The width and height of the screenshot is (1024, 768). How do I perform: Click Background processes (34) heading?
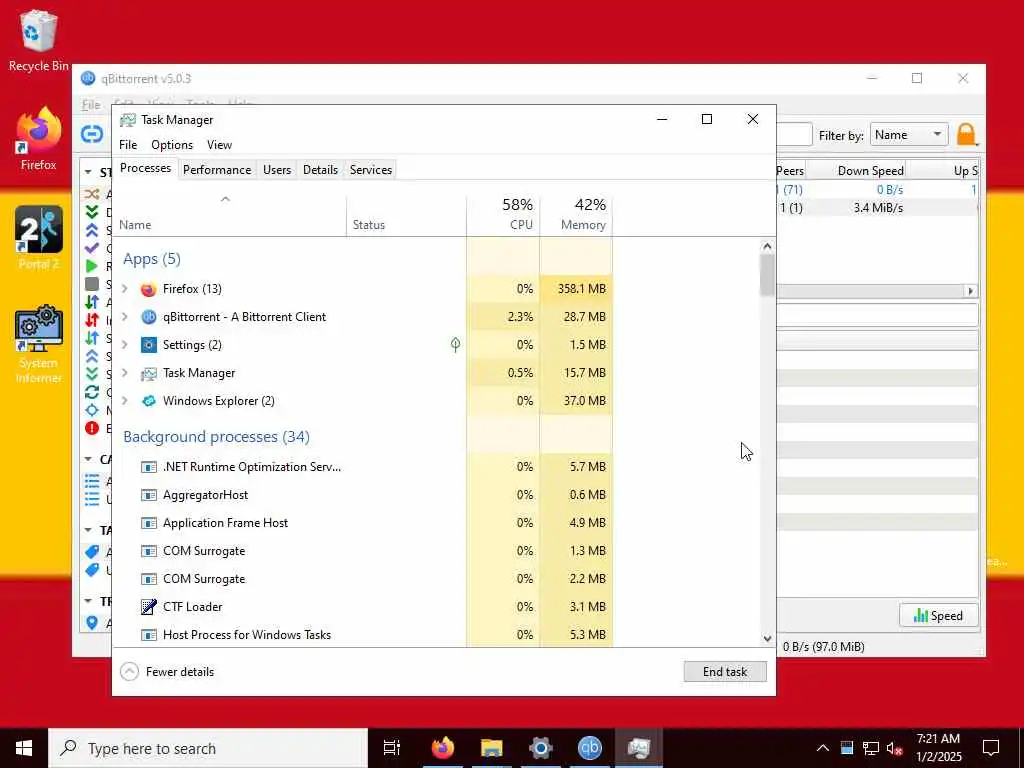pos(216,437)
